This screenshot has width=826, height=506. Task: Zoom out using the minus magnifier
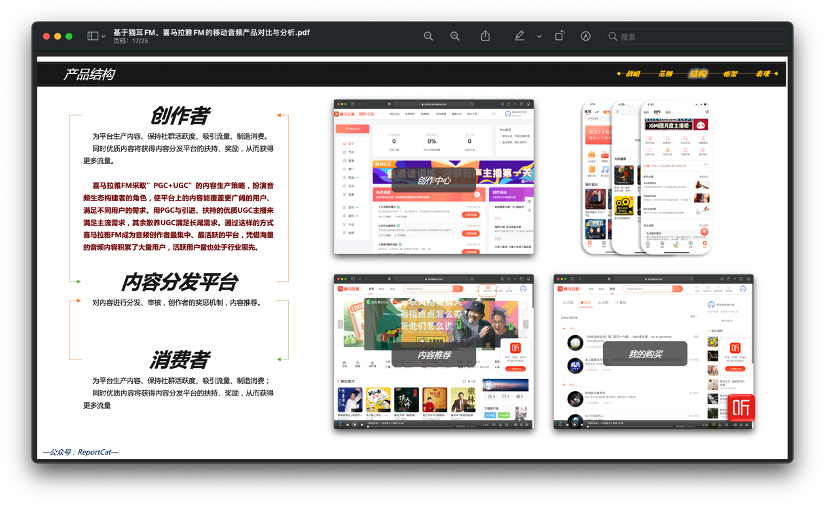coord(428,36)
